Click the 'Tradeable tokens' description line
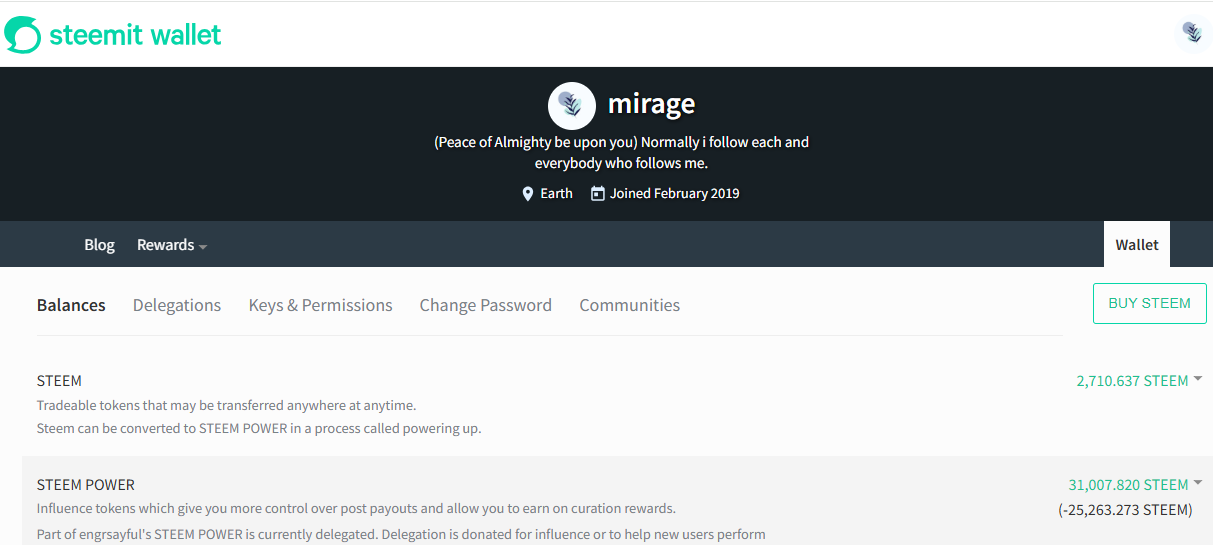The height and width of the screenshot is (545, 1213). 227,405
